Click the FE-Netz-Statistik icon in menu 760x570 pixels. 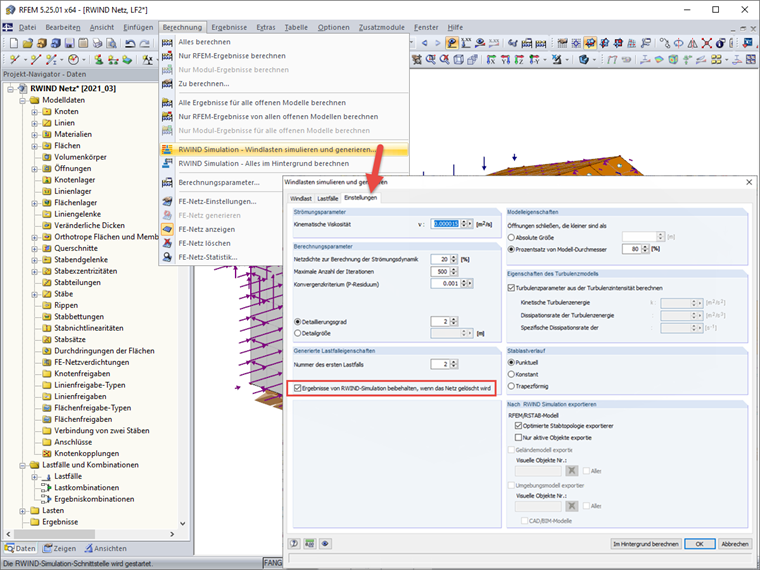[x=167, y=257]
